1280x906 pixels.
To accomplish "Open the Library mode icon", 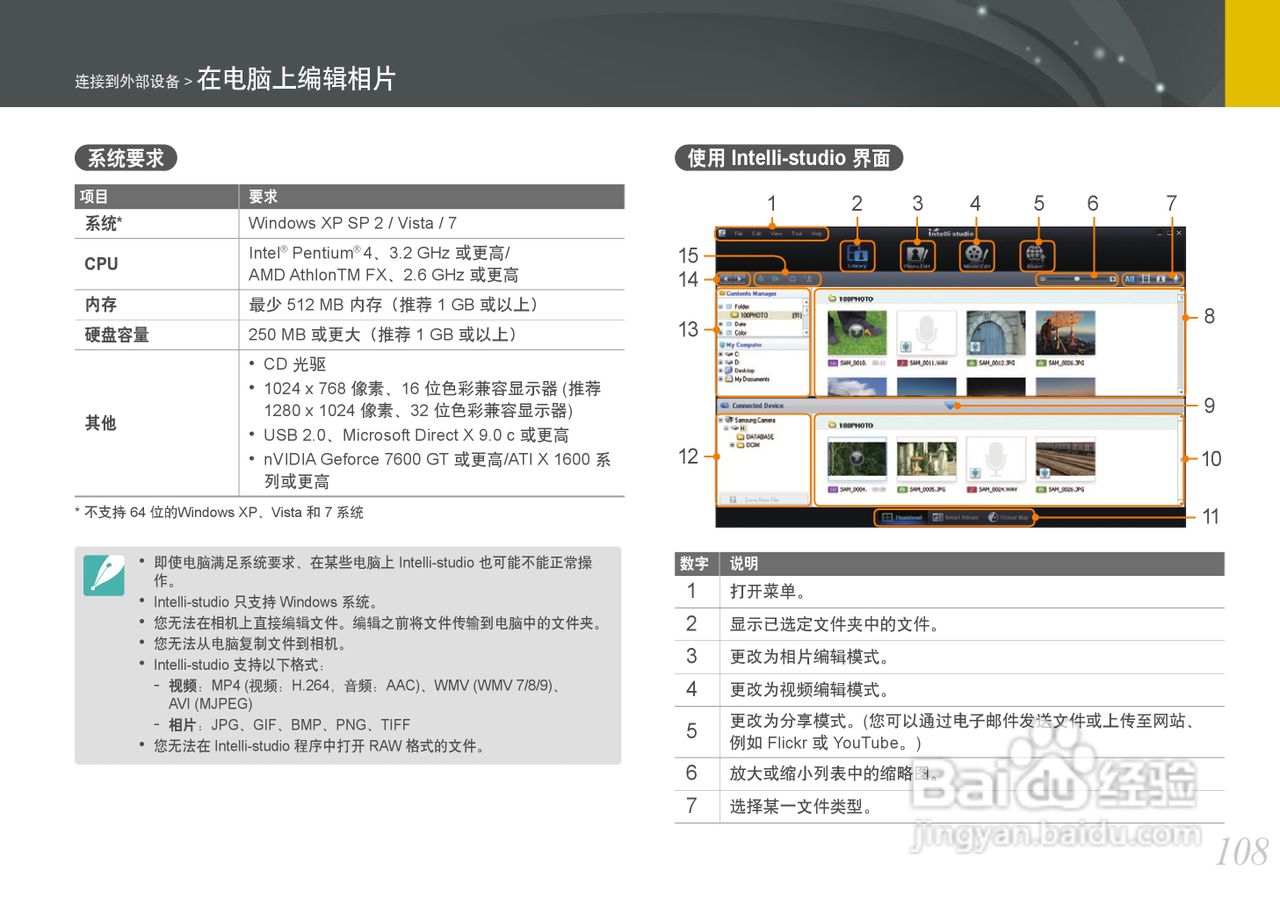I will click(x=857, y=256).
